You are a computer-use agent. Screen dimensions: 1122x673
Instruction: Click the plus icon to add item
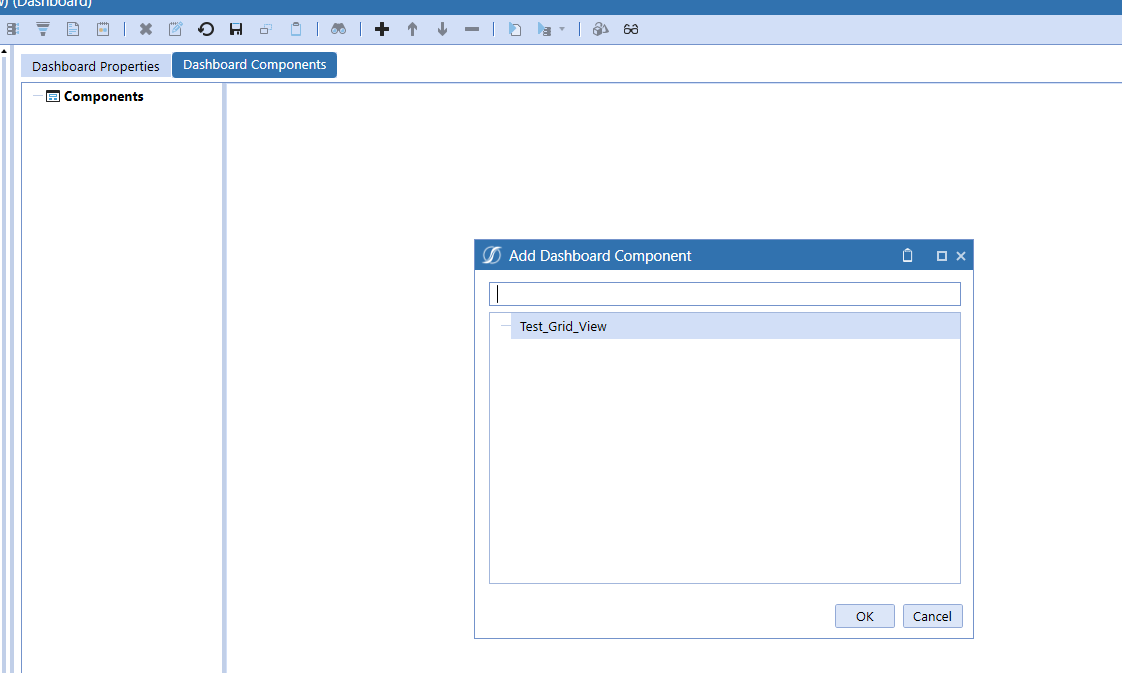(x=381, y=29)
